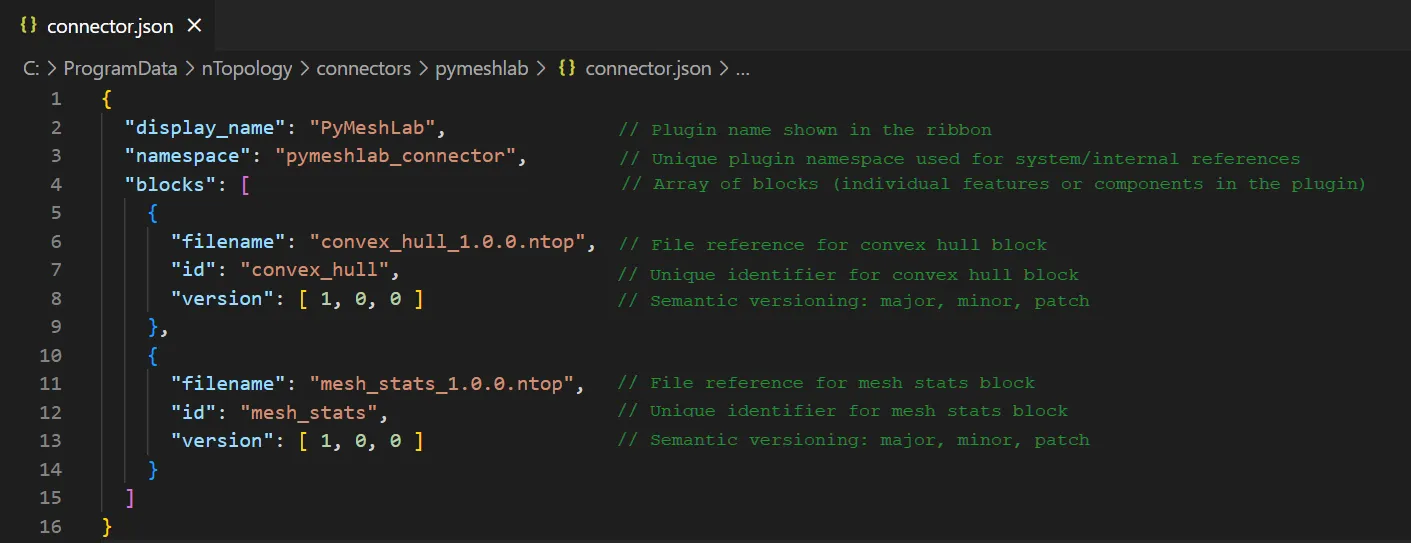The image size is (1411, 543).
Task: Click comment "Unique identifier for mesh stats block"
Action: point(843,411)
